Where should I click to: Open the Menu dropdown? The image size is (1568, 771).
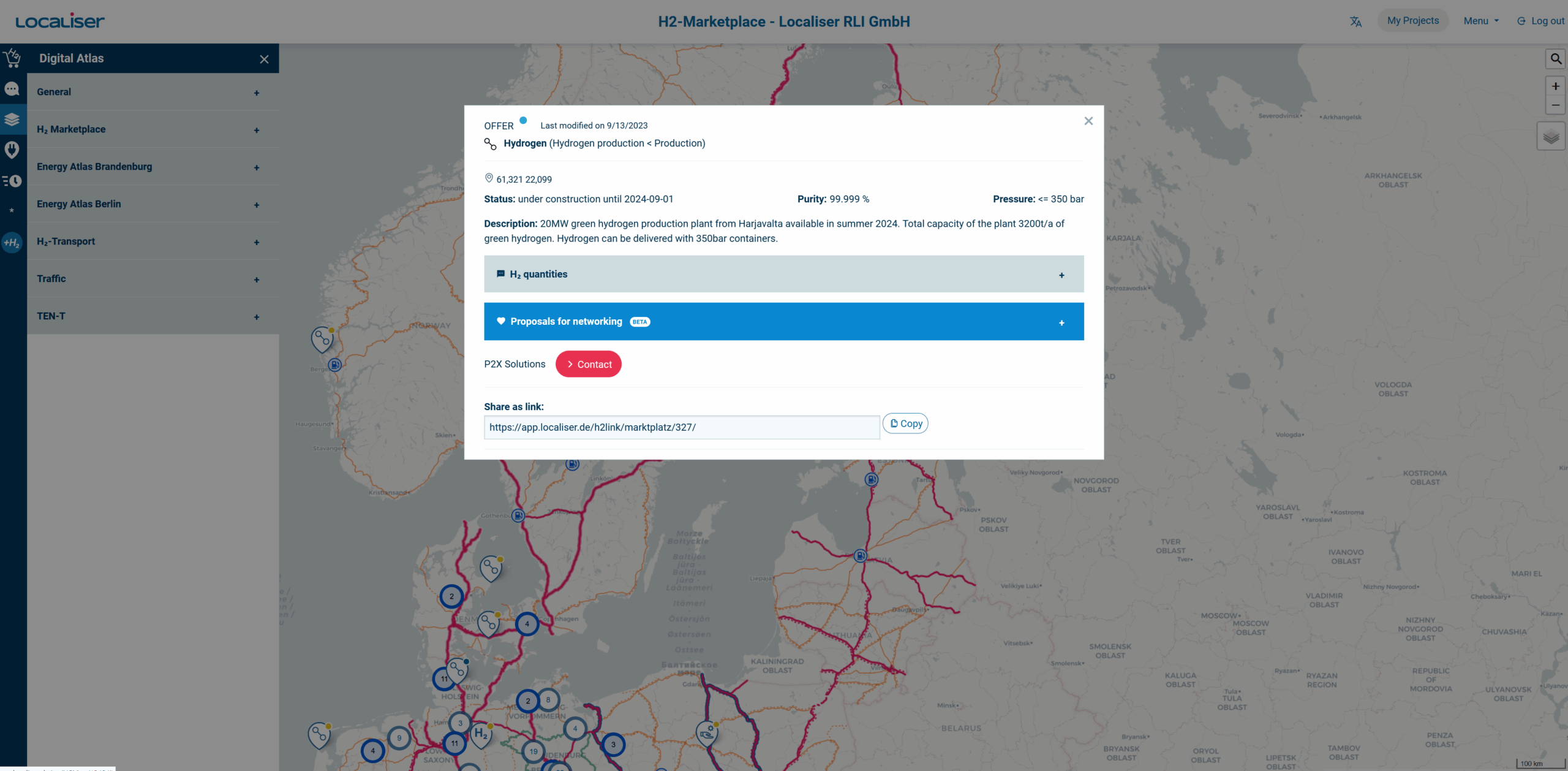(1480, 21)
